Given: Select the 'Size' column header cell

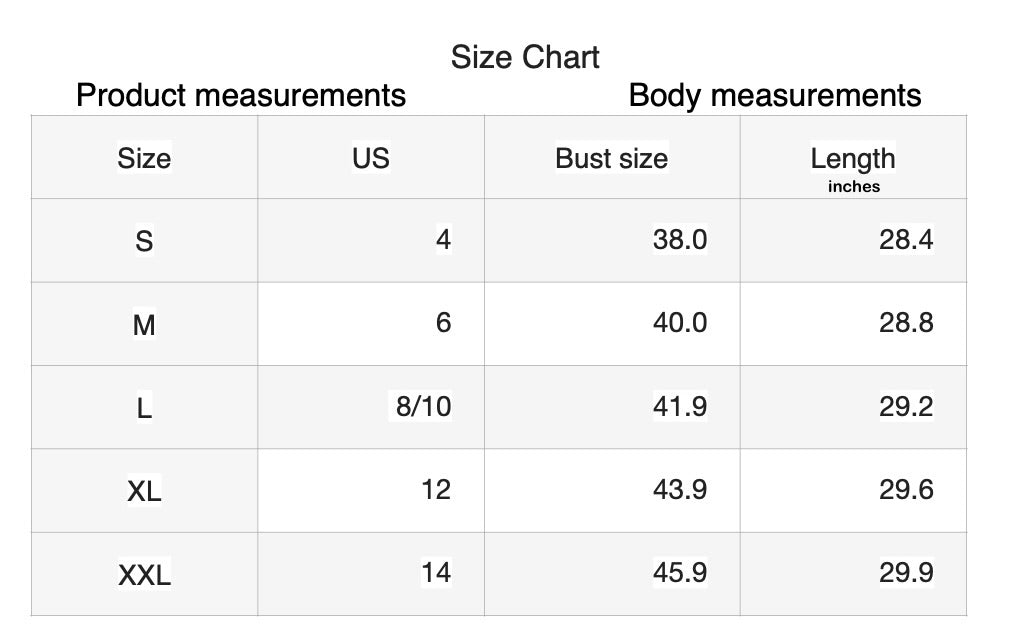Looking at the screenshot, I should (144, 158).
